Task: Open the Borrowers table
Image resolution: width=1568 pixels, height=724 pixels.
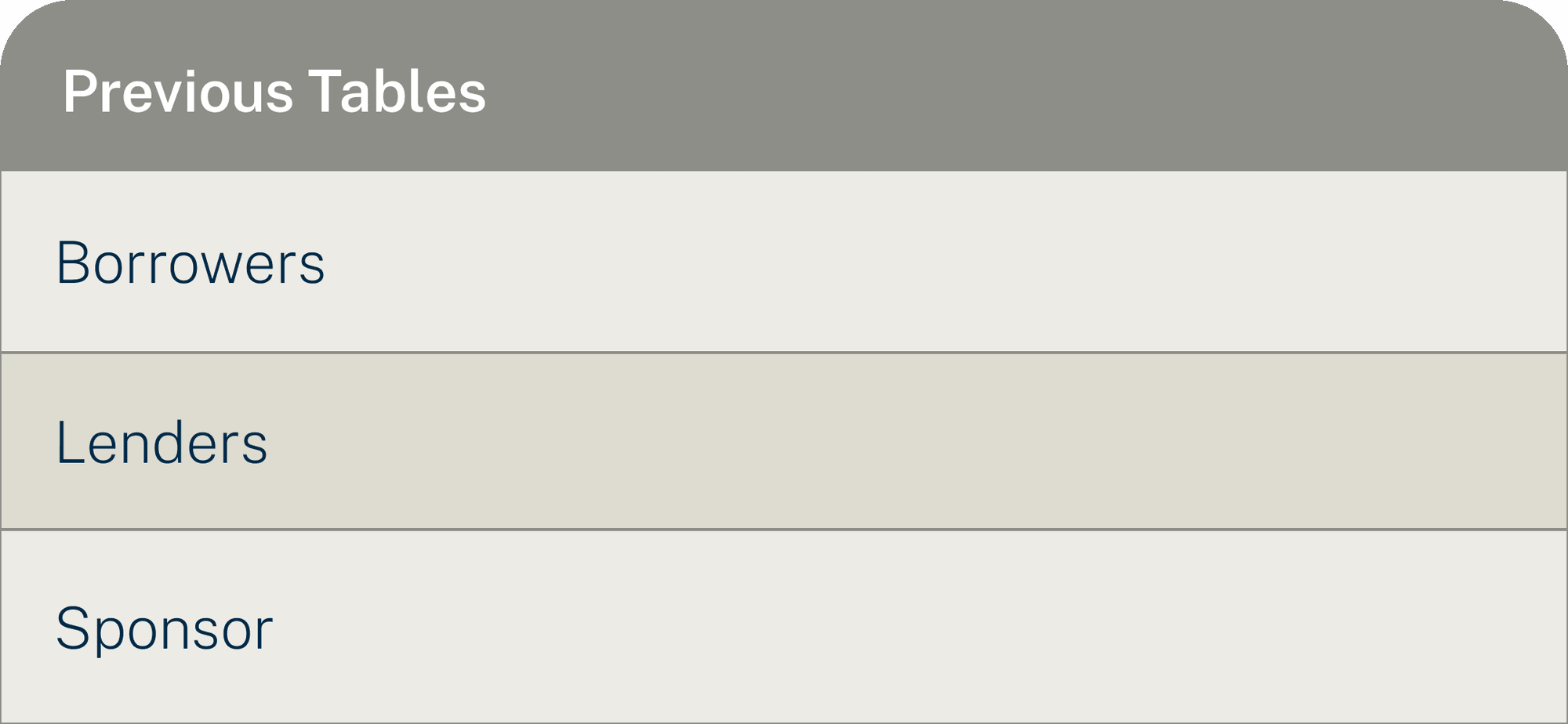Action: [191, 262]
